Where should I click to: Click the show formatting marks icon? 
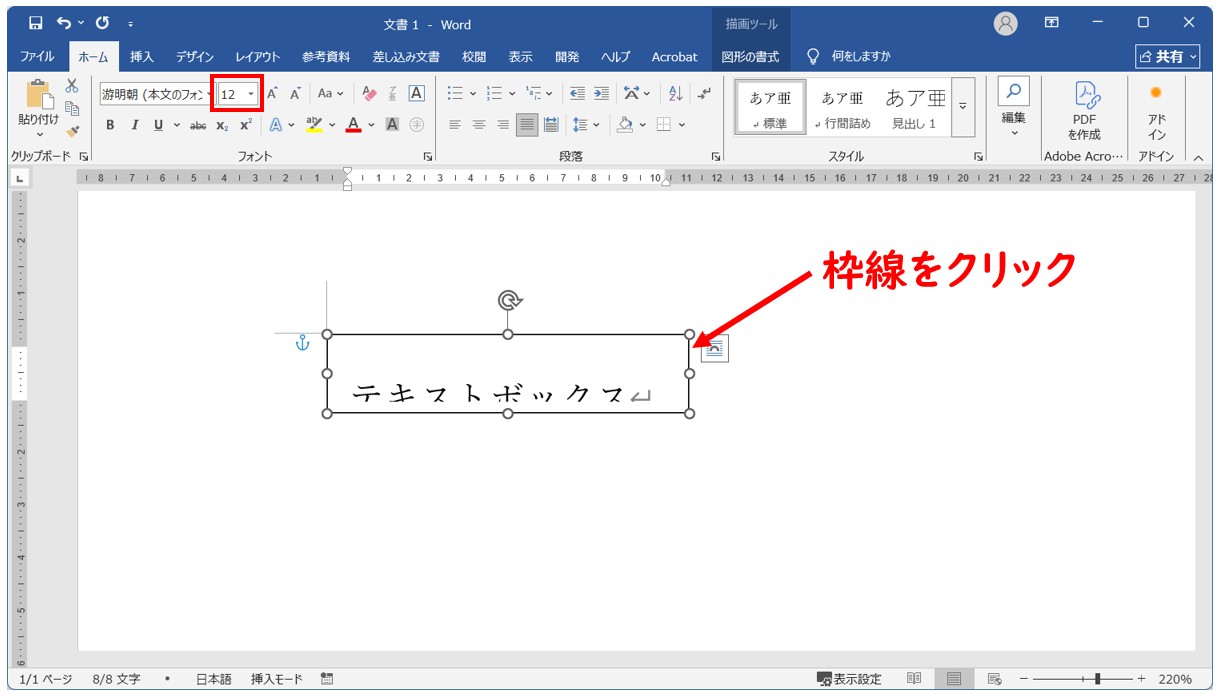click(704, 94)
